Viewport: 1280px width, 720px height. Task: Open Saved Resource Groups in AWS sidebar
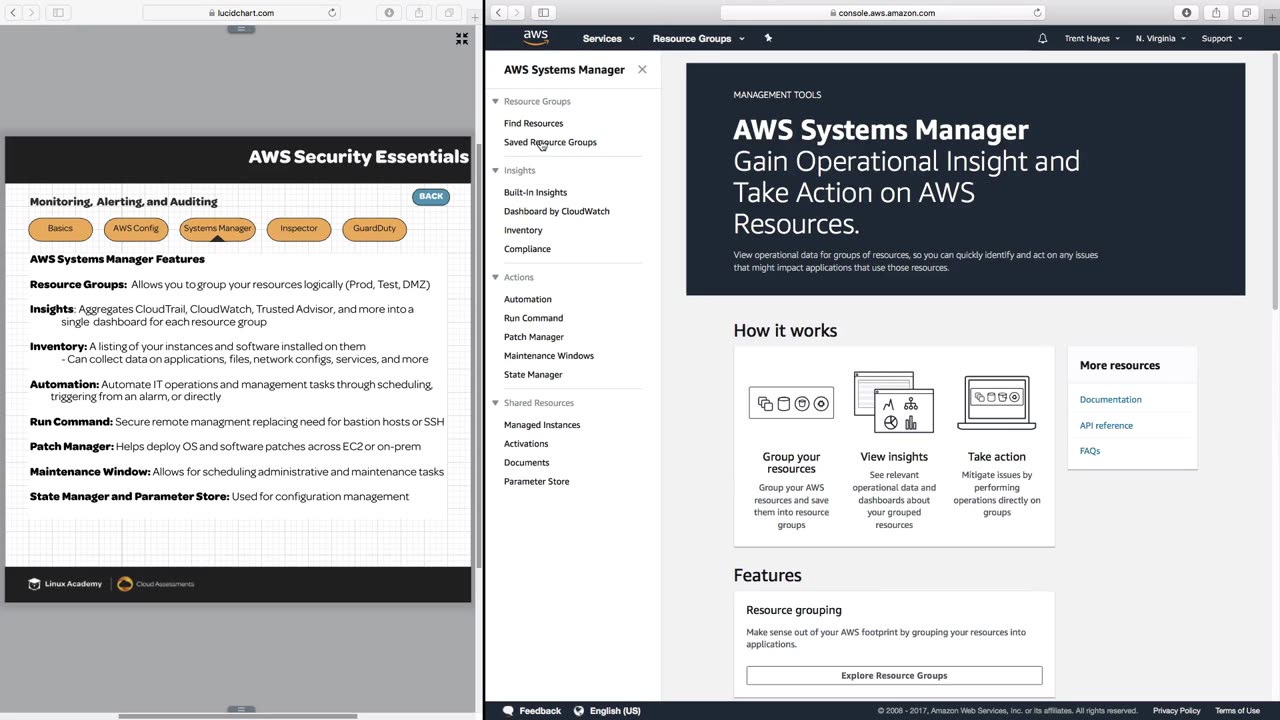coord(550,142)
